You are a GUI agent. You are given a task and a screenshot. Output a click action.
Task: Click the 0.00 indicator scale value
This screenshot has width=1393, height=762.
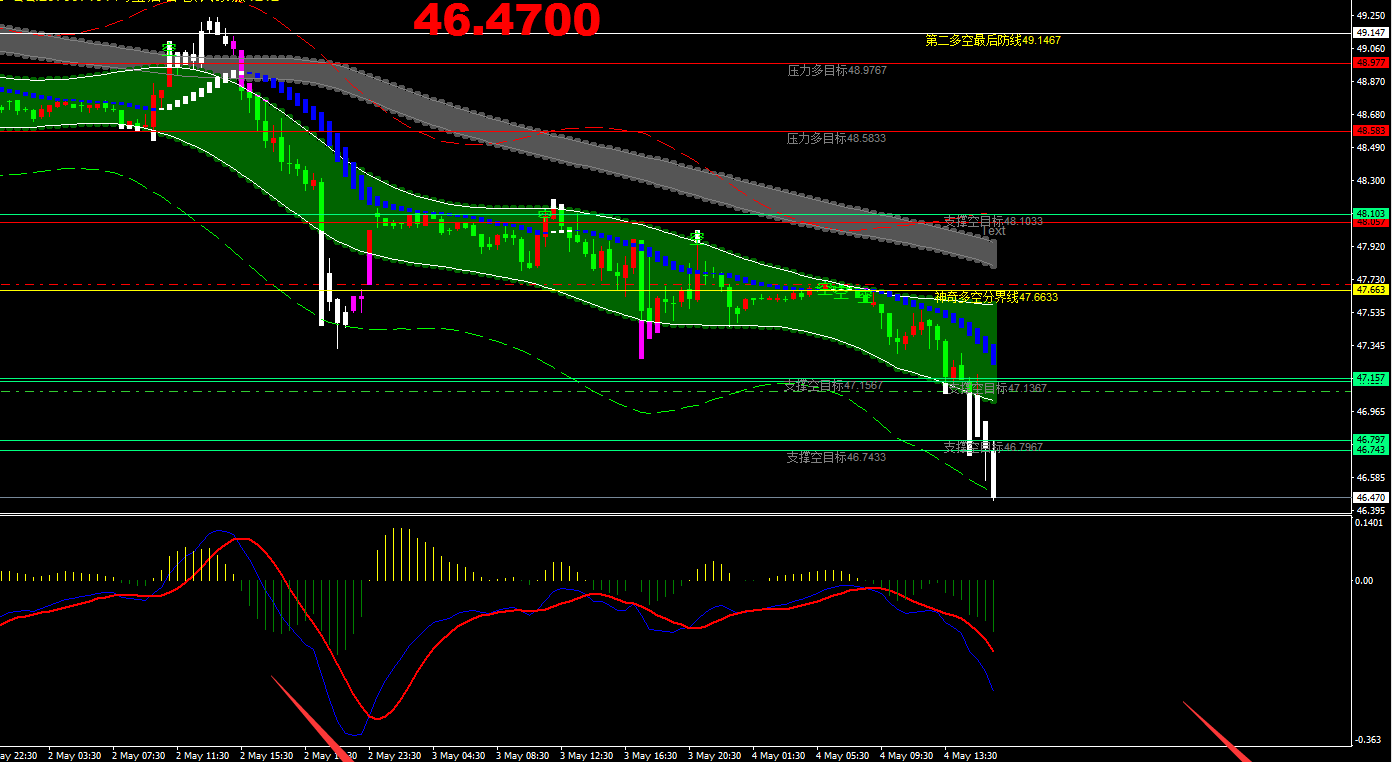coord(1364,580)
